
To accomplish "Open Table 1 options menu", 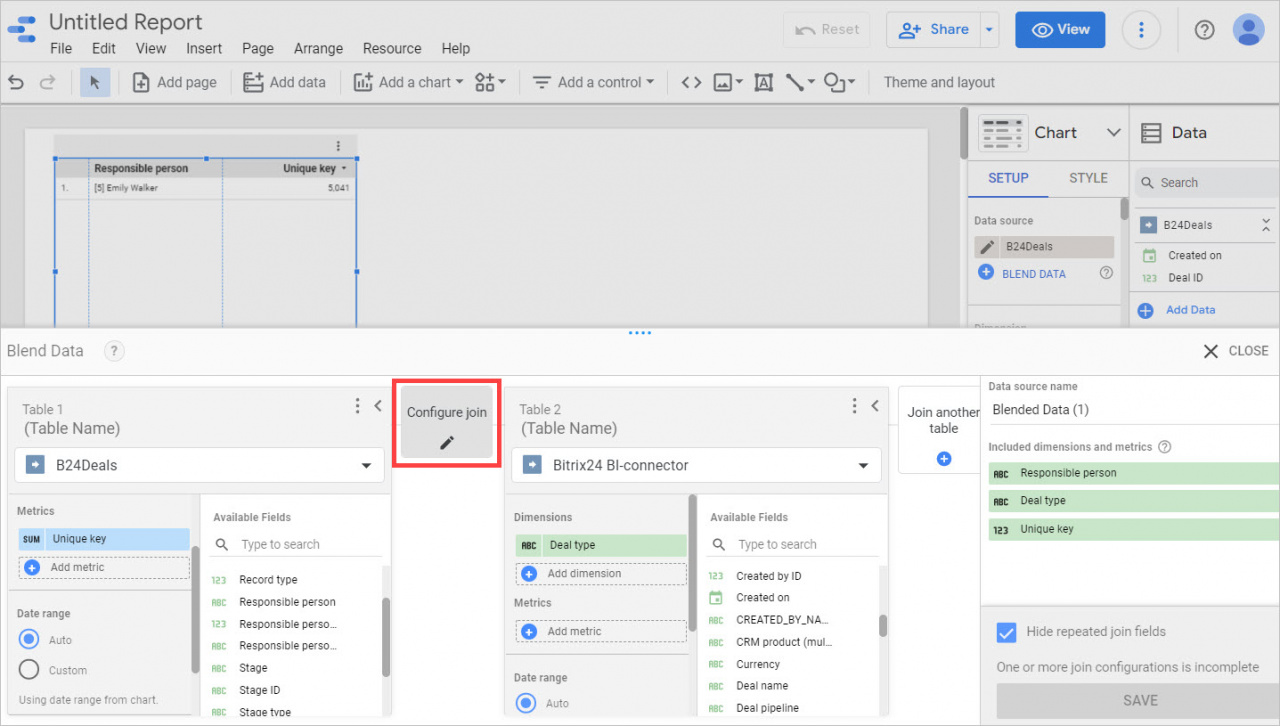I will pyautogui.click(x=357, y=406).
